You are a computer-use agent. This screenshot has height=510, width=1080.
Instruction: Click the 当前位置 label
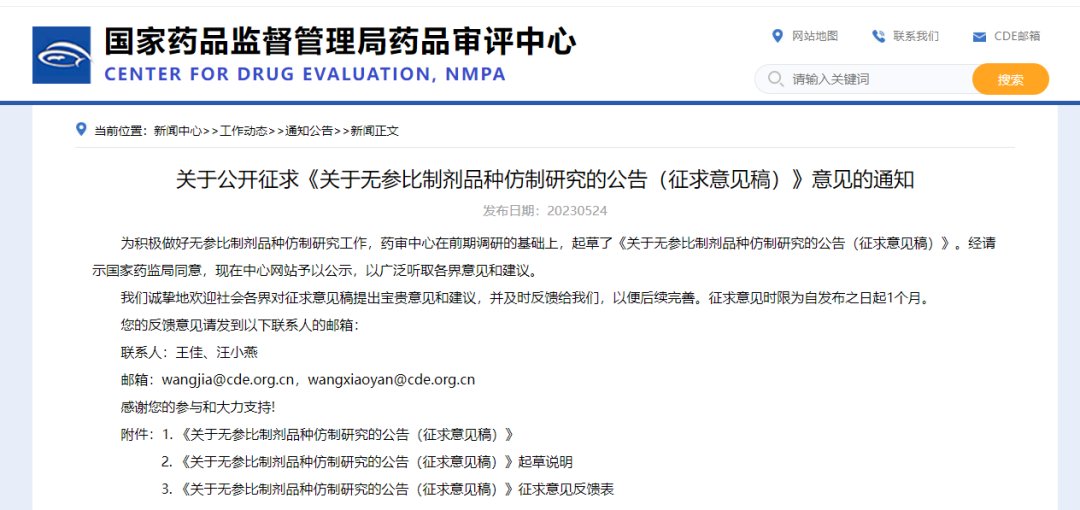(121, 130)
